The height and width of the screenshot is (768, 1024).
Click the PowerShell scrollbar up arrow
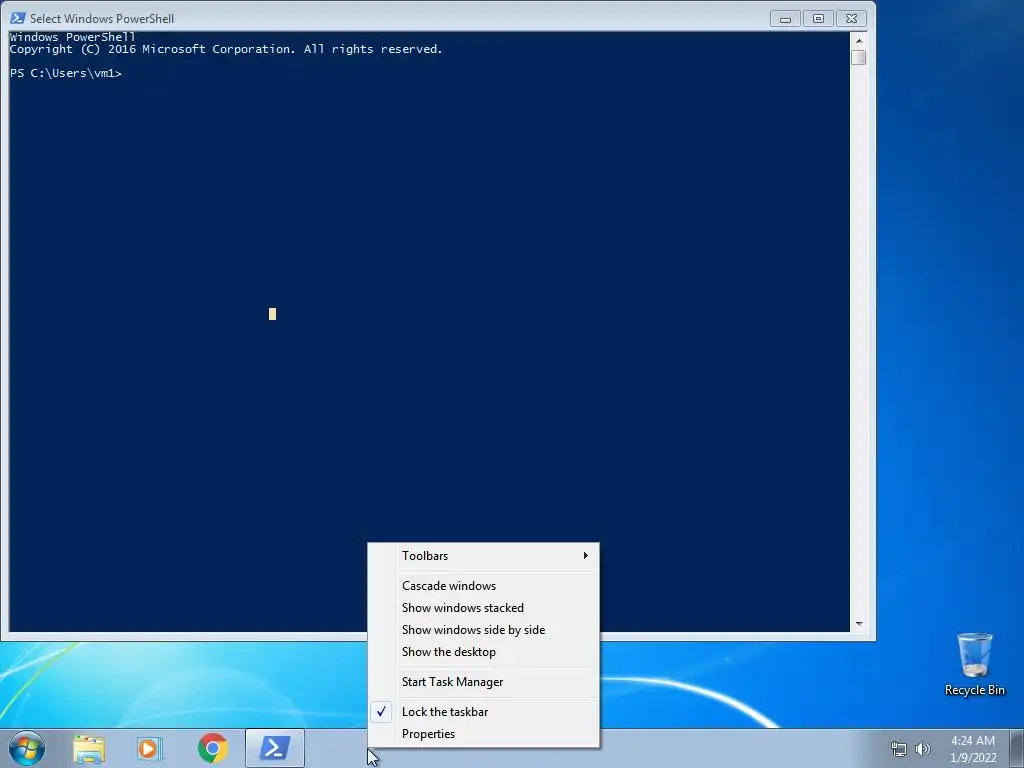(859, 40)
